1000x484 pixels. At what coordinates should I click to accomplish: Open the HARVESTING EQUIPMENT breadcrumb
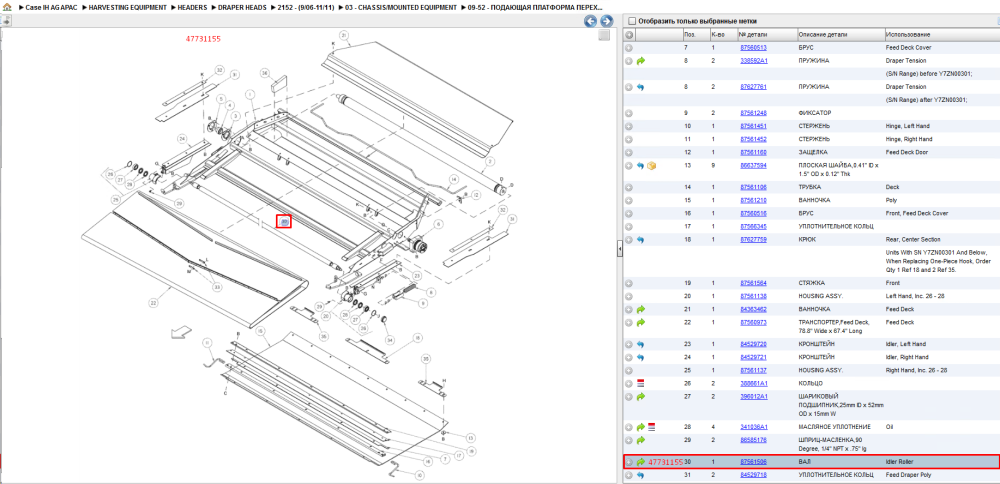128,7
